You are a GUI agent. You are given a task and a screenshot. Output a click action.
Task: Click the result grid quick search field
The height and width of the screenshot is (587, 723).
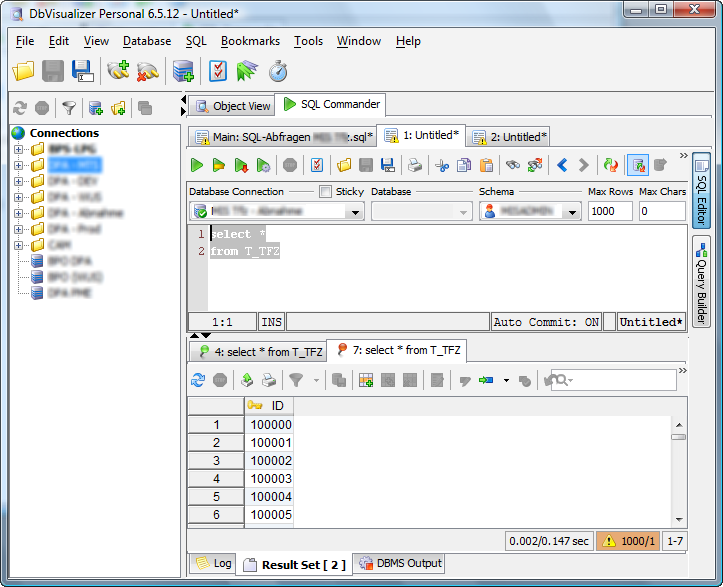[614, 380]
